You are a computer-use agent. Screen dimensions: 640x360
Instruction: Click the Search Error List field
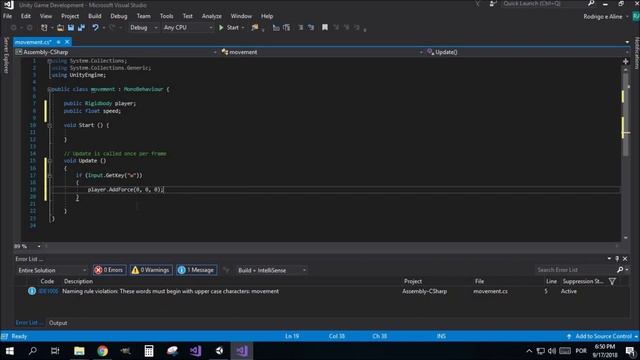coord(576,270)
